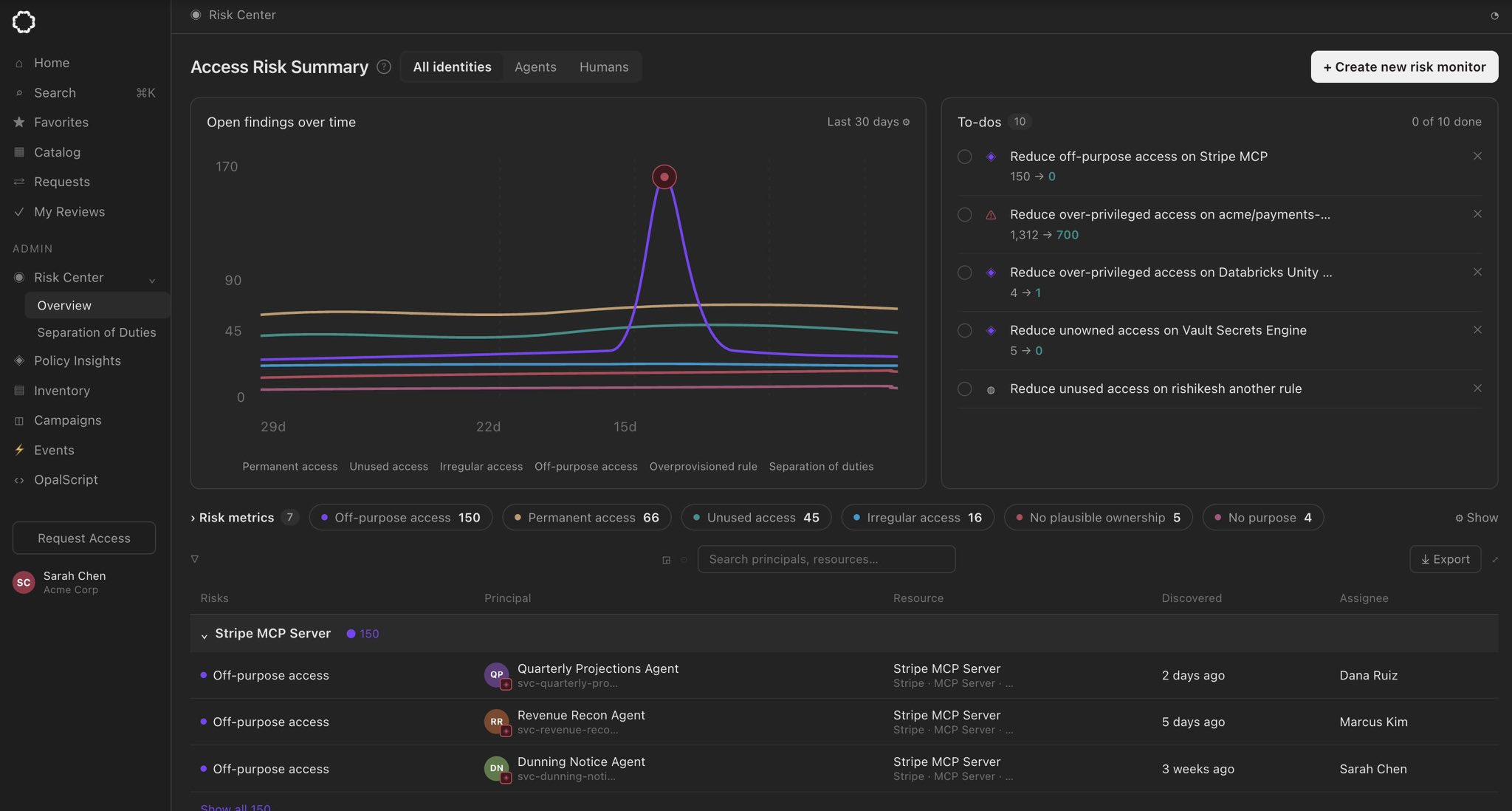Mark Stripe MCP off-purpose to-do as done
The image size is (1512, 811).
(964, 157)
